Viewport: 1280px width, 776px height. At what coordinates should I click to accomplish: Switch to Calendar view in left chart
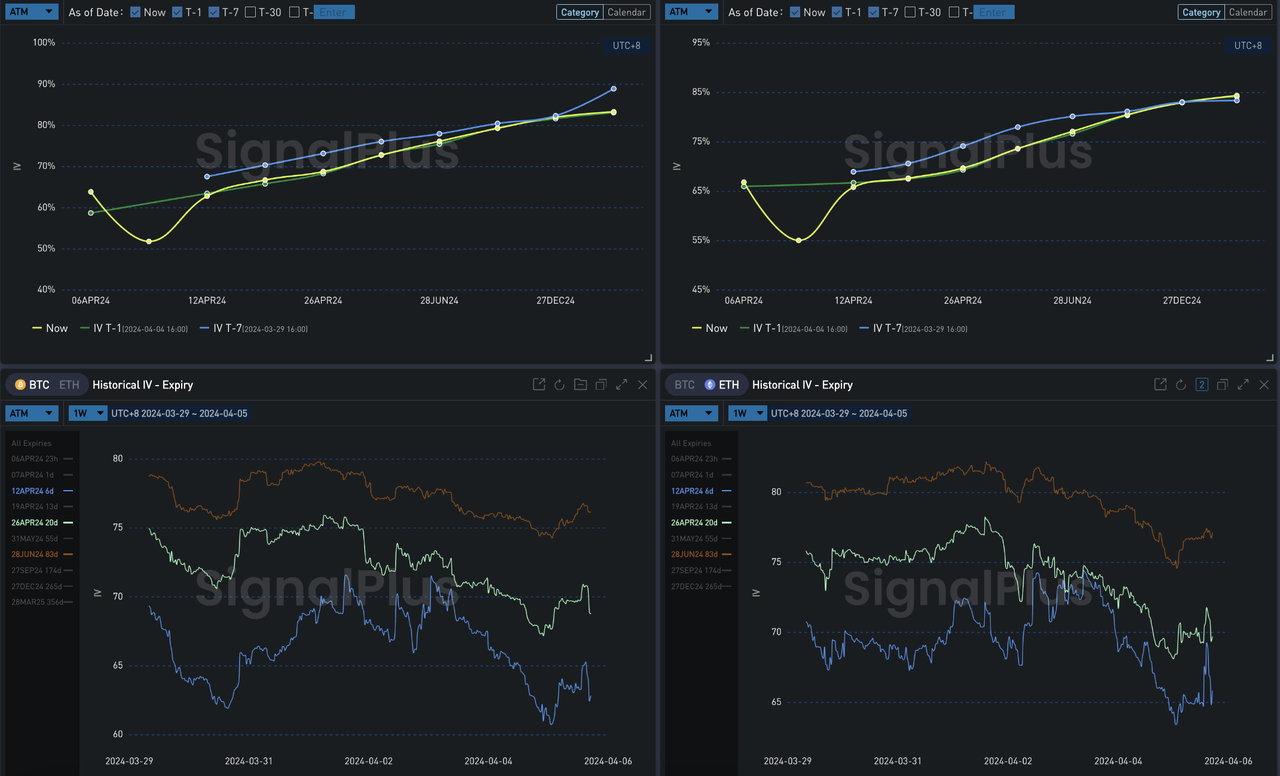(x=628, y=12)
